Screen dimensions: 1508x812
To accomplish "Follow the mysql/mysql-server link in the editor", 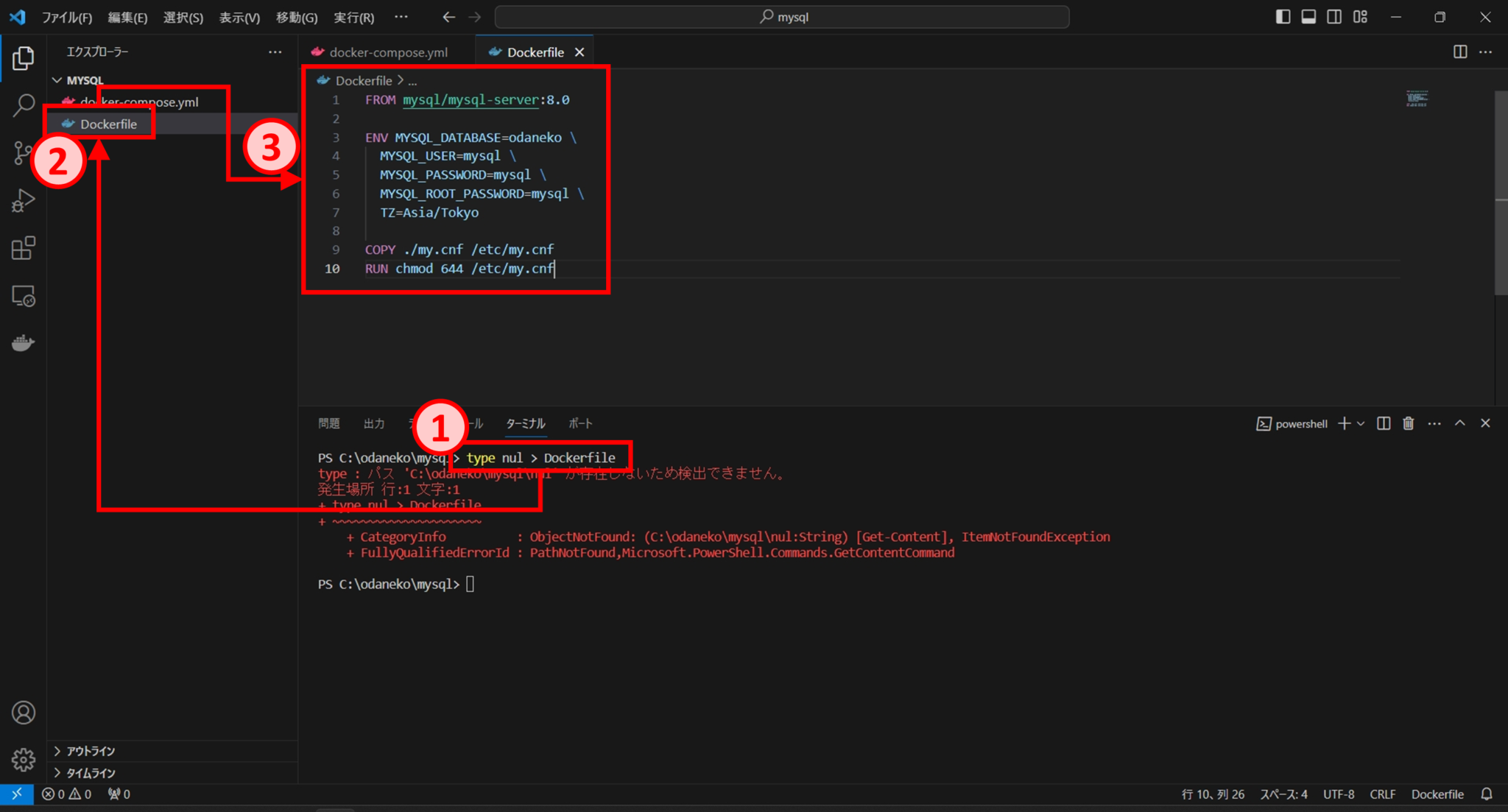I will (x=469, y=99).
